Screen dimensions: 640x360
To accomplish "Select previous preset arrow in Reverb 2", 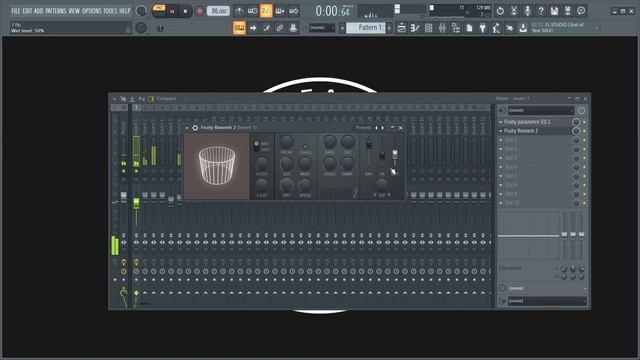I will click(376, 128).
